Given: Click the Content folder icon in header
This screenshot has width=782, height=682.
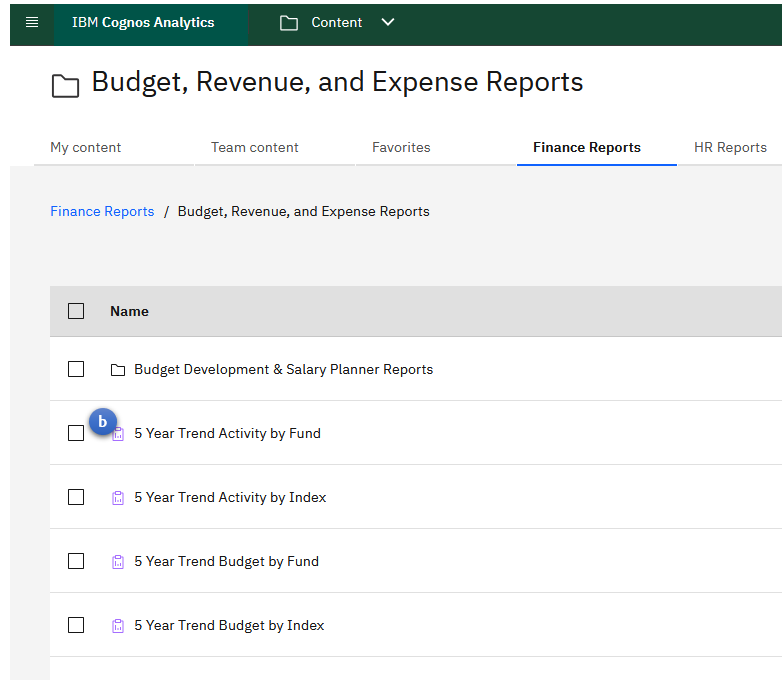Looking at the screenshot, I should (x=289, y=23).
